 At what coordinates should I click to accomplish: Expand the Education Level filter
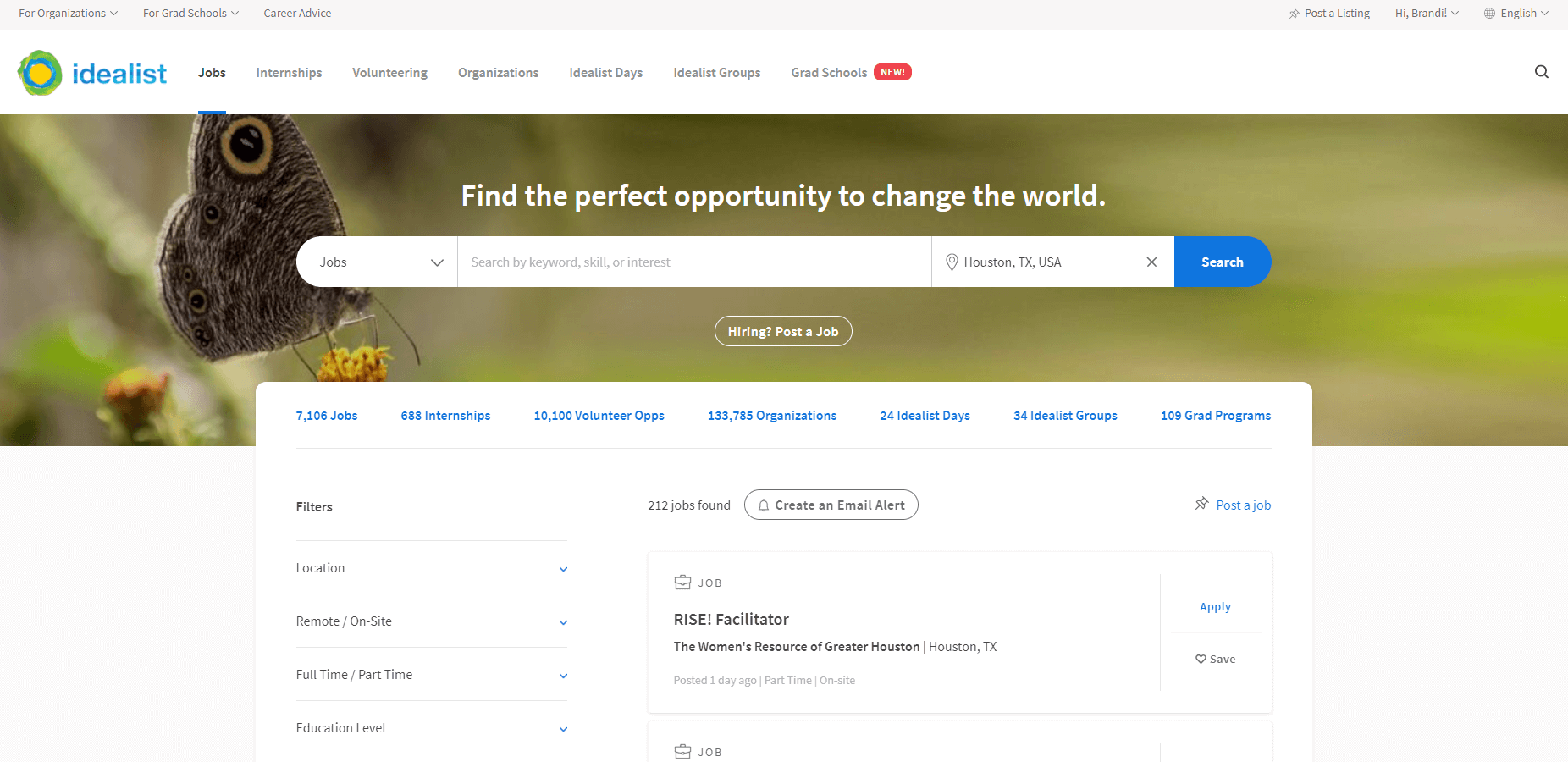(432, 728)
